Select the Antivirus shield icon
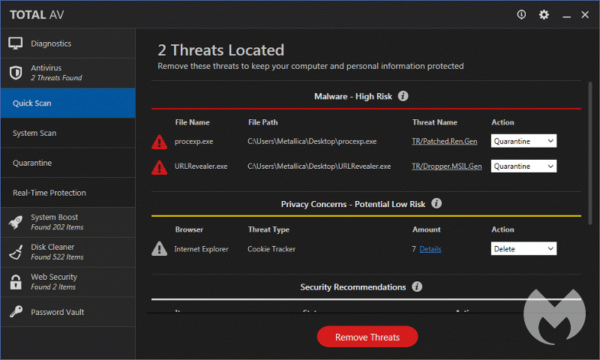Screen dimensions: 600x360 15,73
